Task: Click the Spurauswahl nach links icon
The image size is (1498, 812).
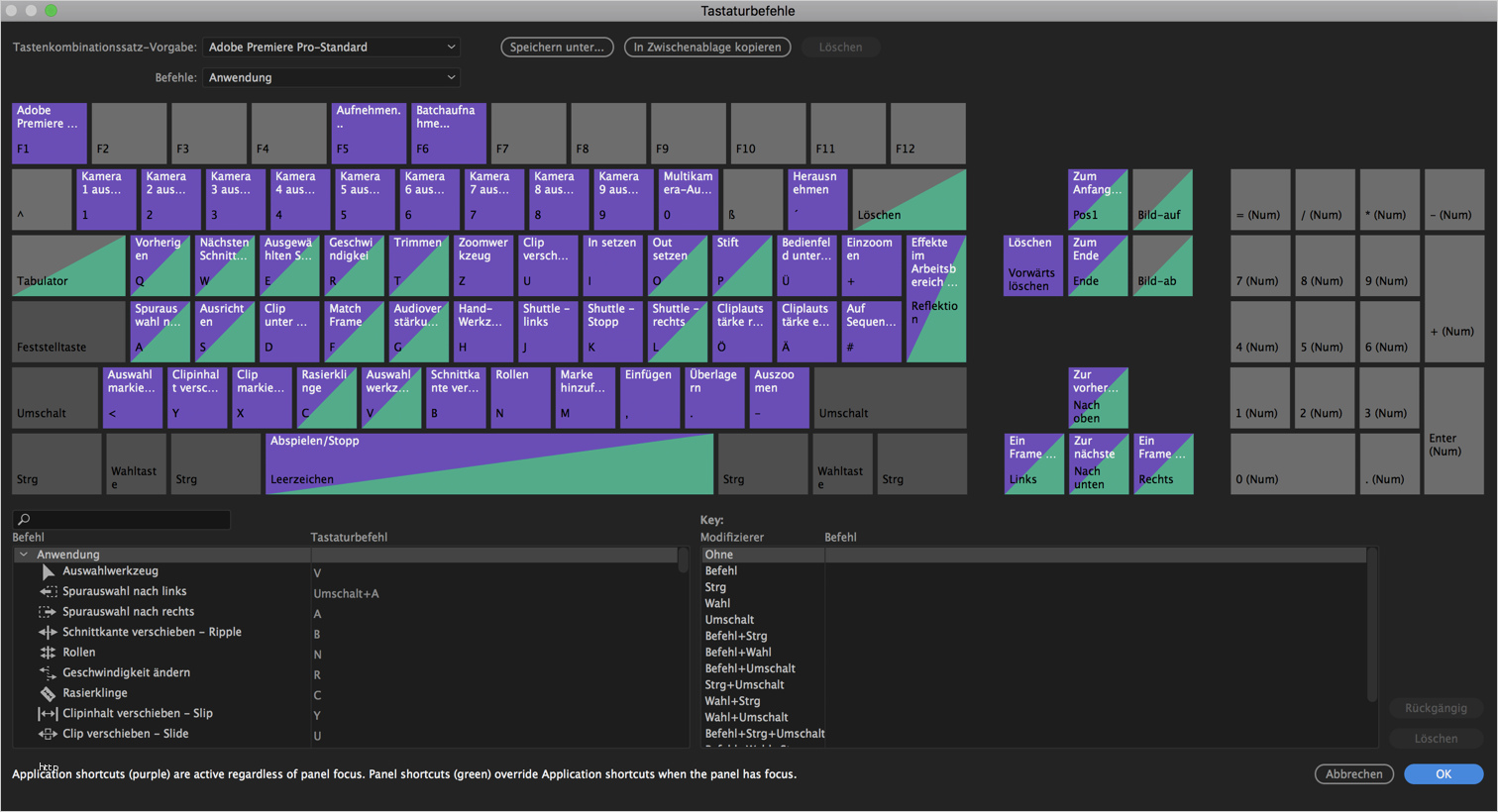Action: coord(48,591)
